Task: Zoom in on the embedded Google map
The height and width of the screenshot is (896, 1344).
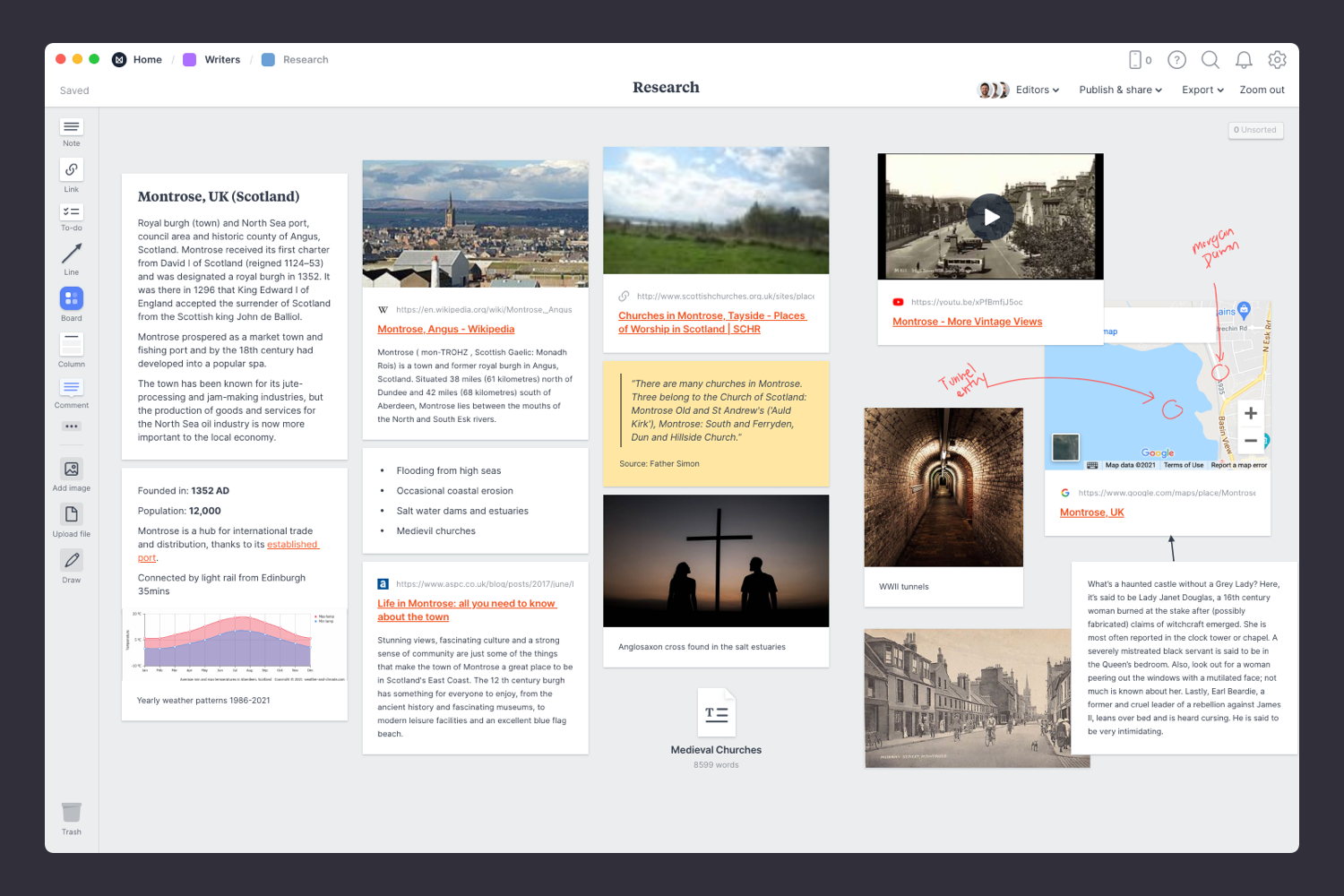Action: (x=1250, y=413)
